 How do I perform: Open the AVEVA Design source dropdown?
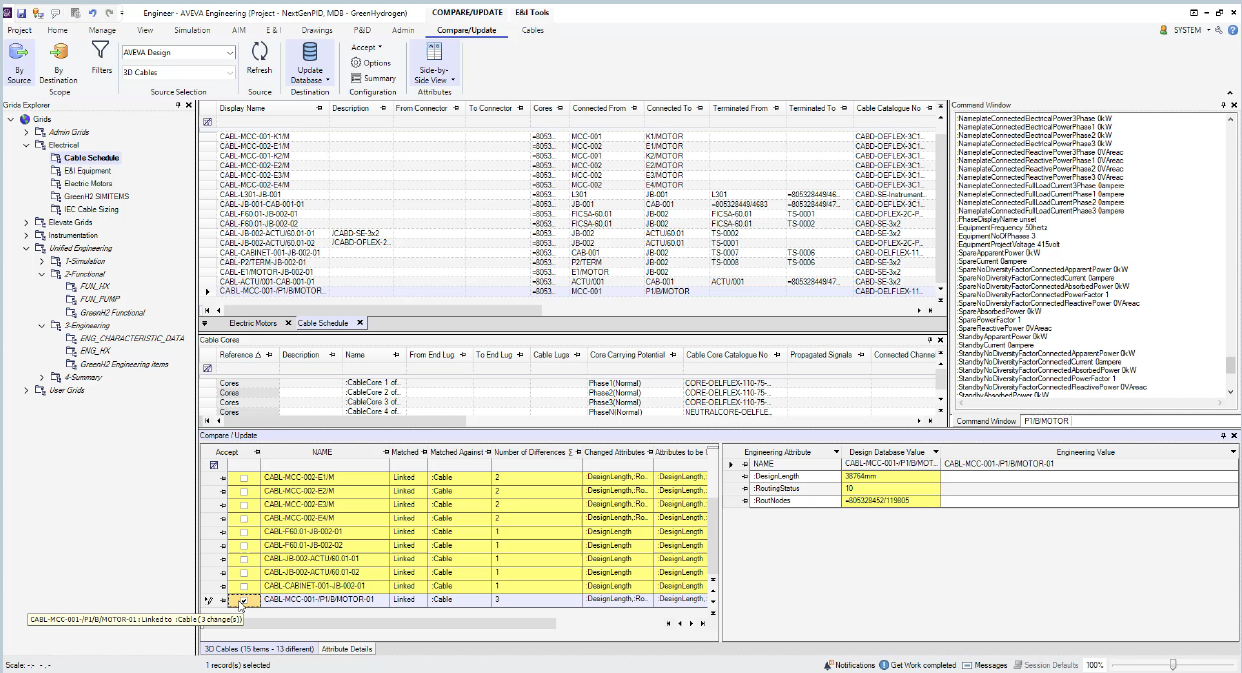click(231, 52)
